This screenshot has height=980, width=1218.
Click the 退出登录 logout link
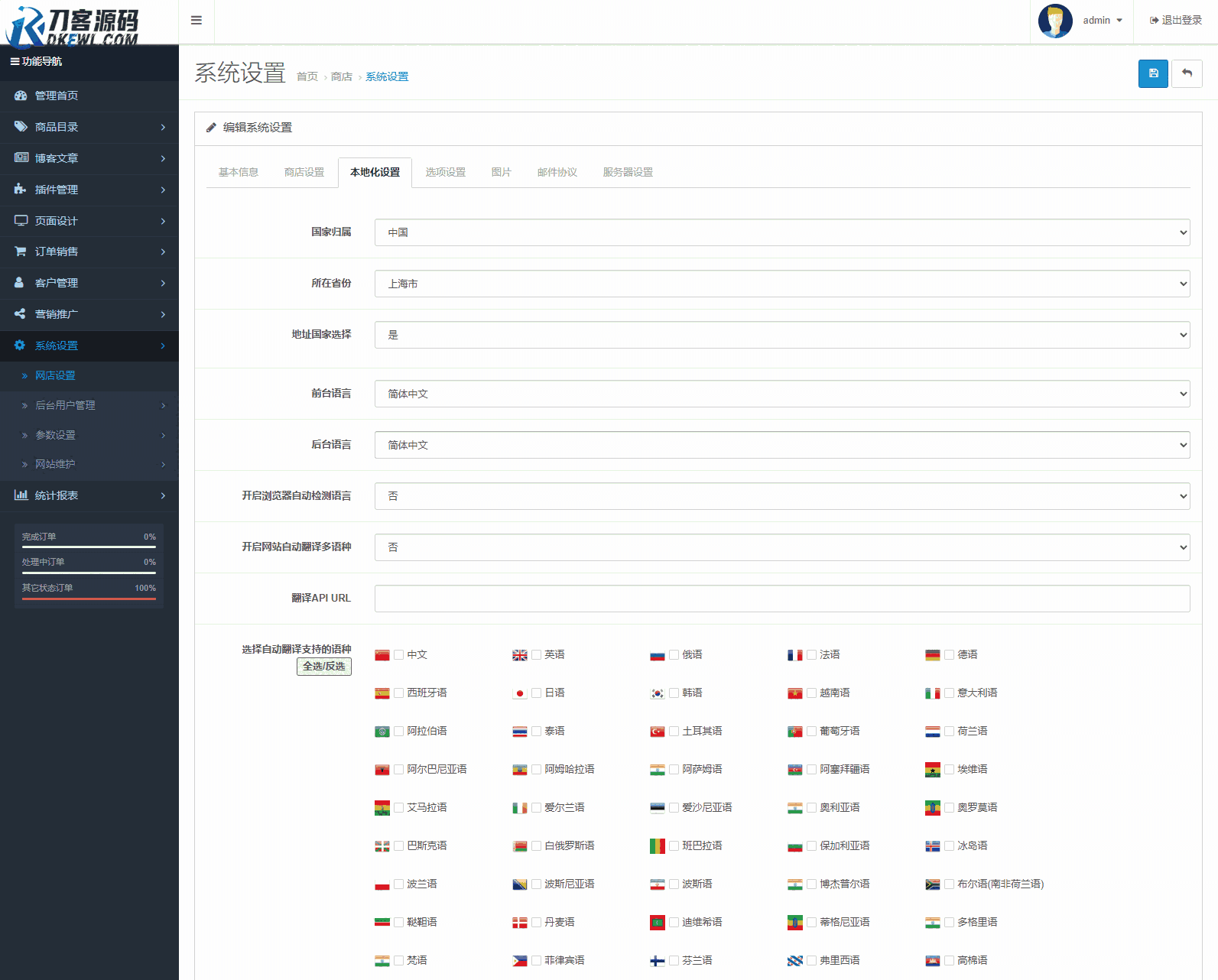(1176, 21)
